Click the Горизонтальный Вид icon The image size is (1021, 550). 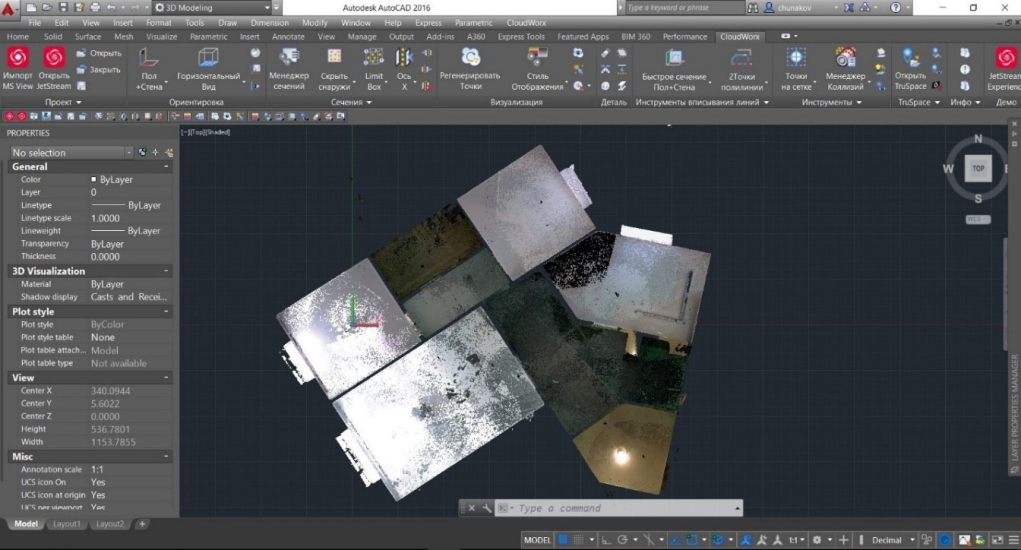[208, 58]
